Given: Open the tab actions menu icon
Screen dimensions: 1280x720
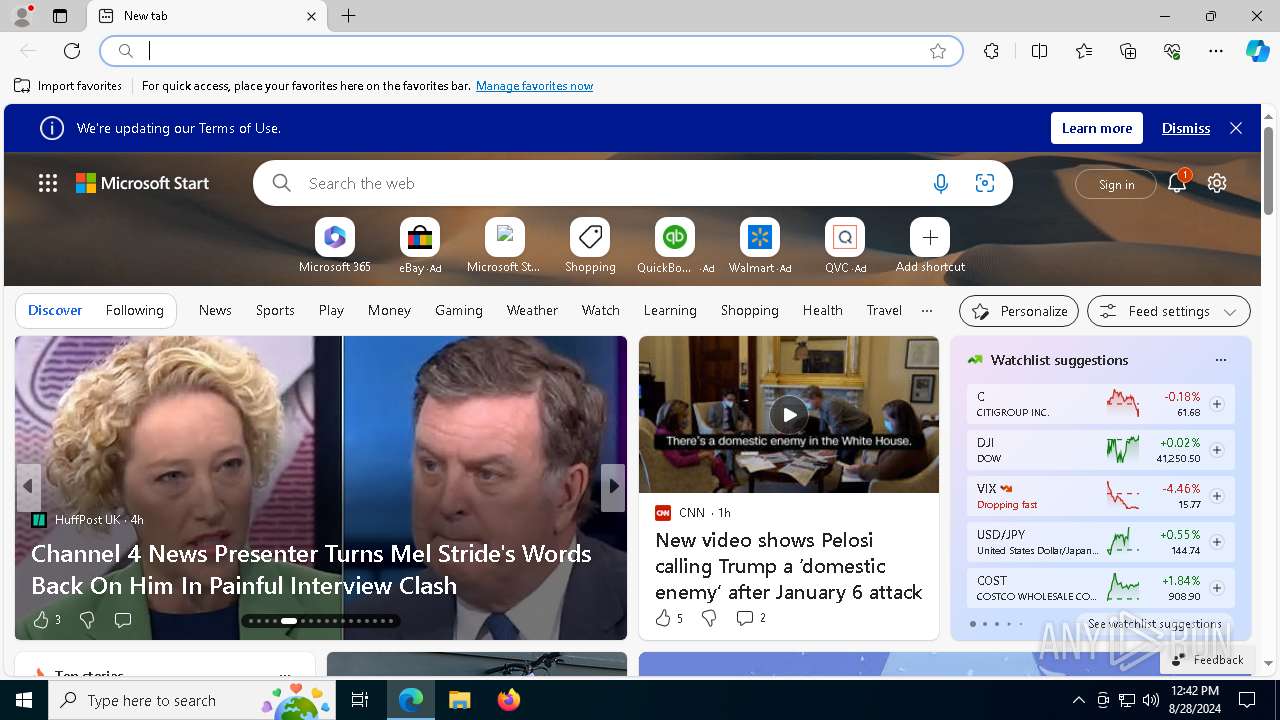Looking at the screenshot, I should click(60, 16).
